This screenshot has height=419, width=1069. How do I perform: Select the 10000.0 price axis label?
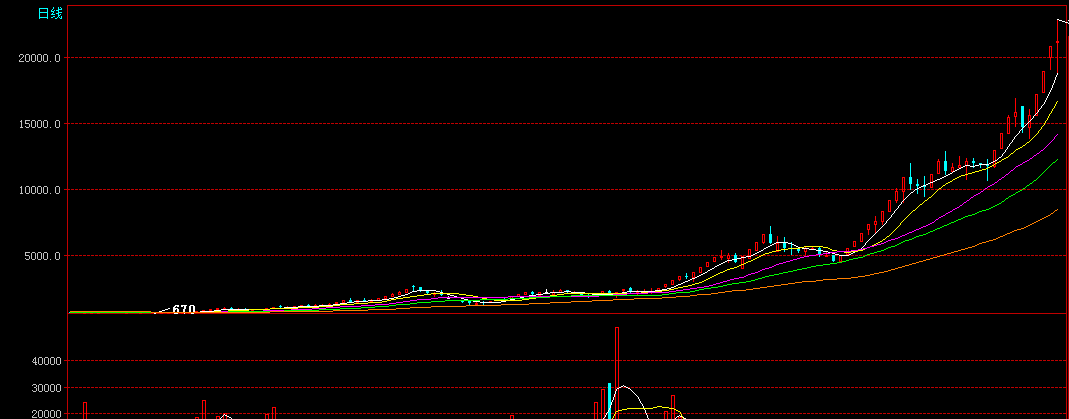coord(40,190)
